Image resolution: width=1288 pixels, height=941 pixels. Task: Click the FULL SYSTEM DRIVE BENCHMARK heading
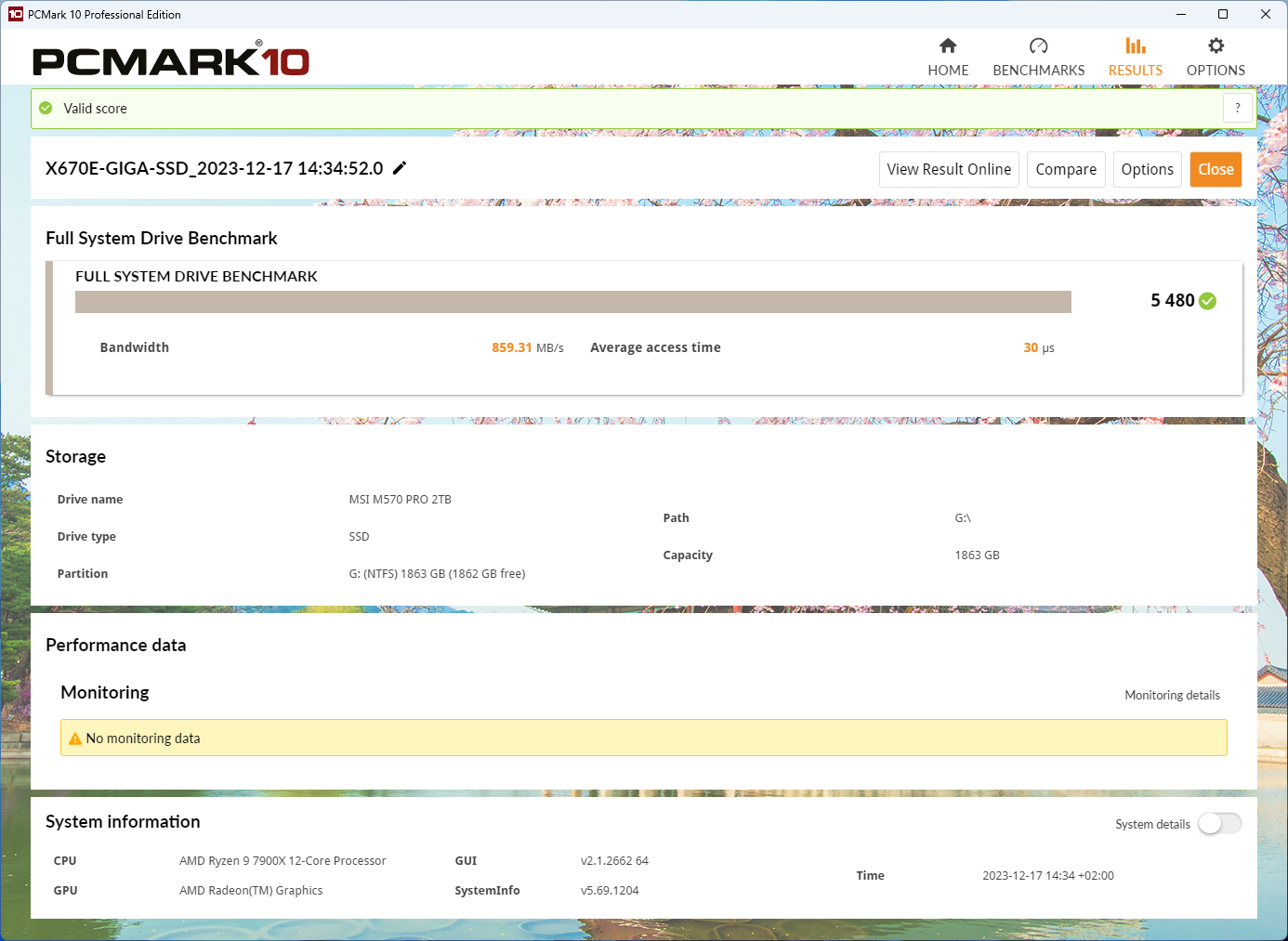coord(196,276)
